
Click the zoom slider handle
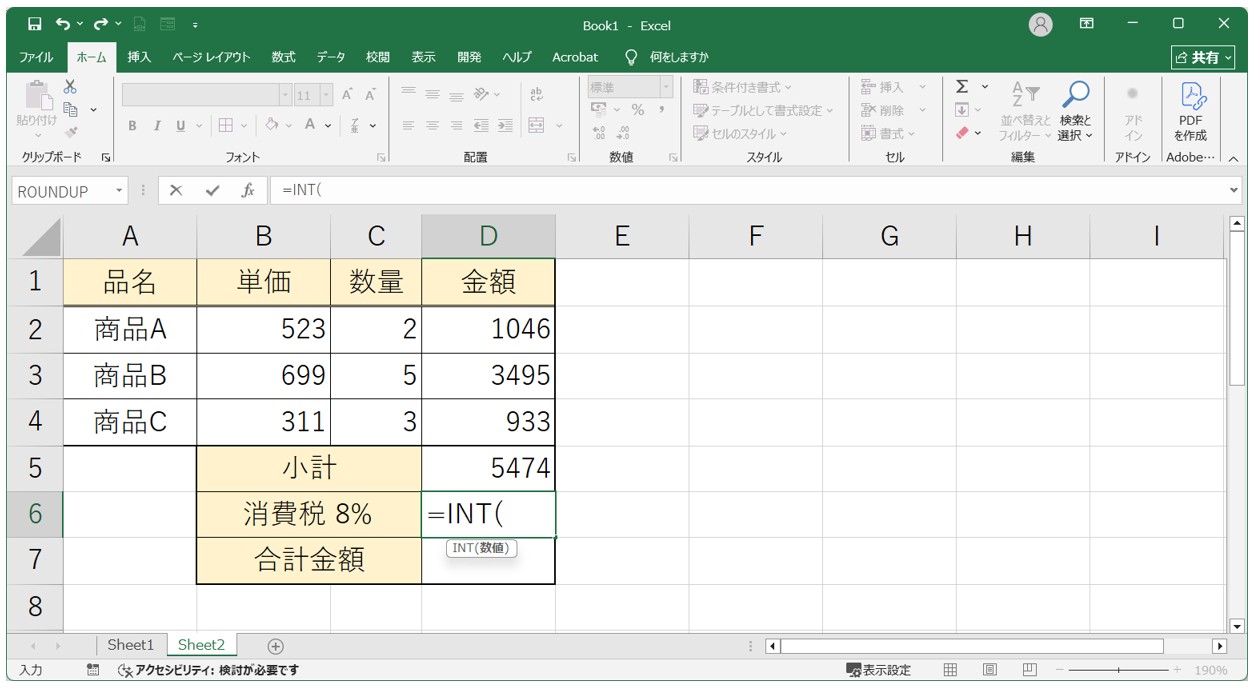[x=1117, y=670]
